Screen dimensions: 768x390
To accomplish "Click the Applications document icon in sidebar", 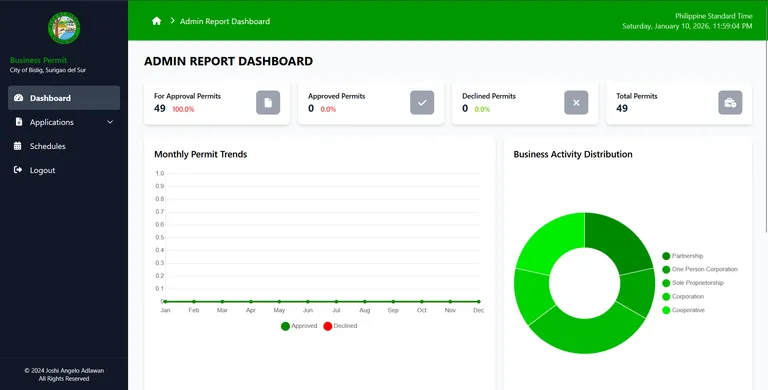I will point(19,122).
